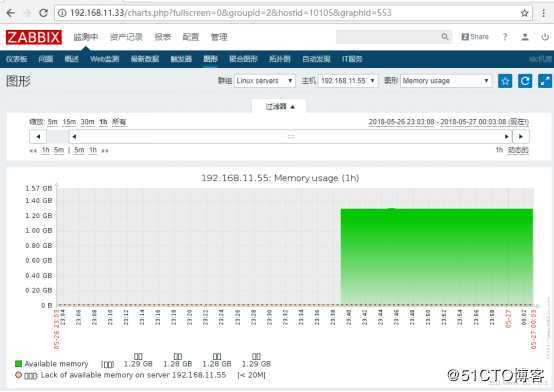Click the blue refresh graph button

[x=525, y=81]
